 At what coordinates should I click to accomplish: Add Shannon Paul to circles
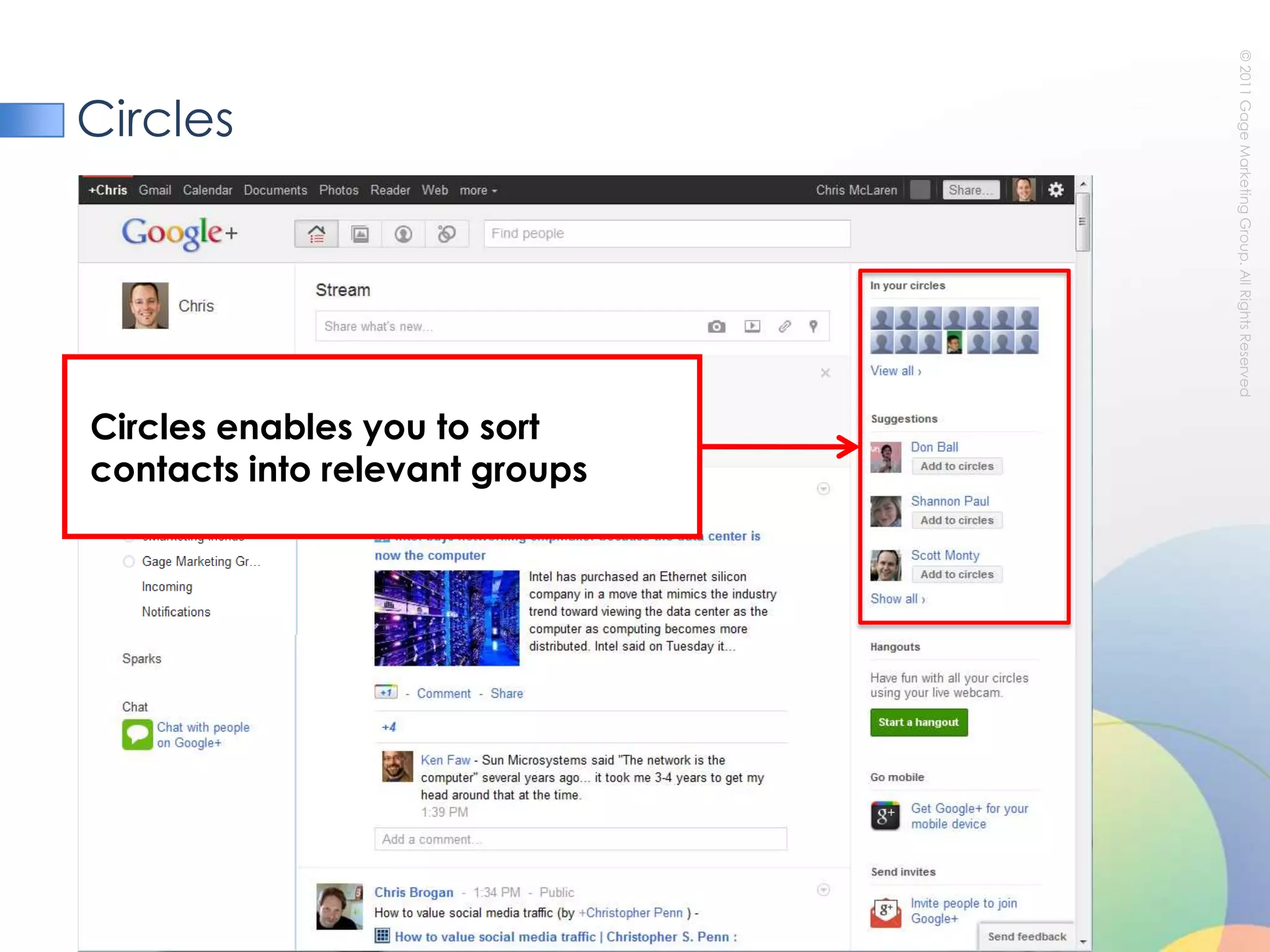pyautogui.click(x=957, y=520)
